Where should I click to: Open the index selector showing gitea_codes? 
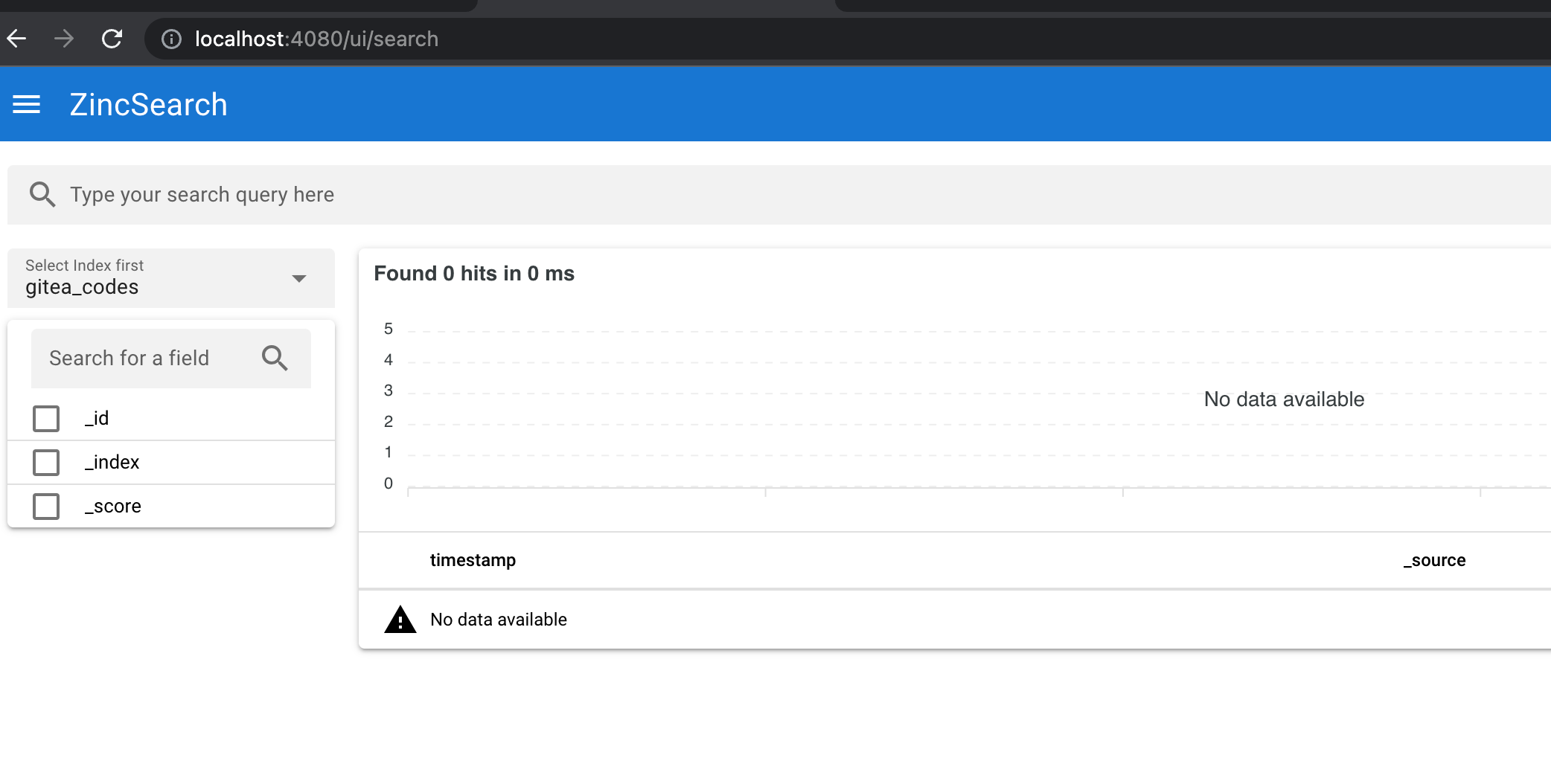pos(149,279)
